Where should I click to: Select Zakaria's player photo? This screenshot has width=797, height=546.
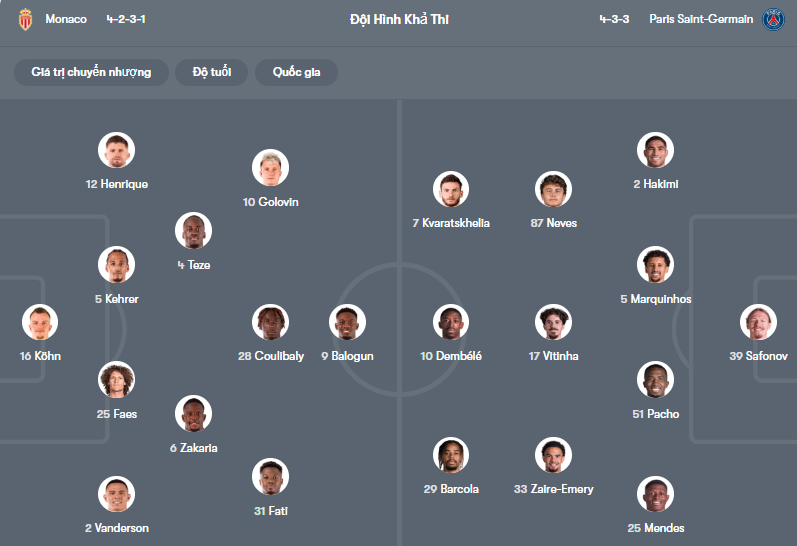point(193,414)
